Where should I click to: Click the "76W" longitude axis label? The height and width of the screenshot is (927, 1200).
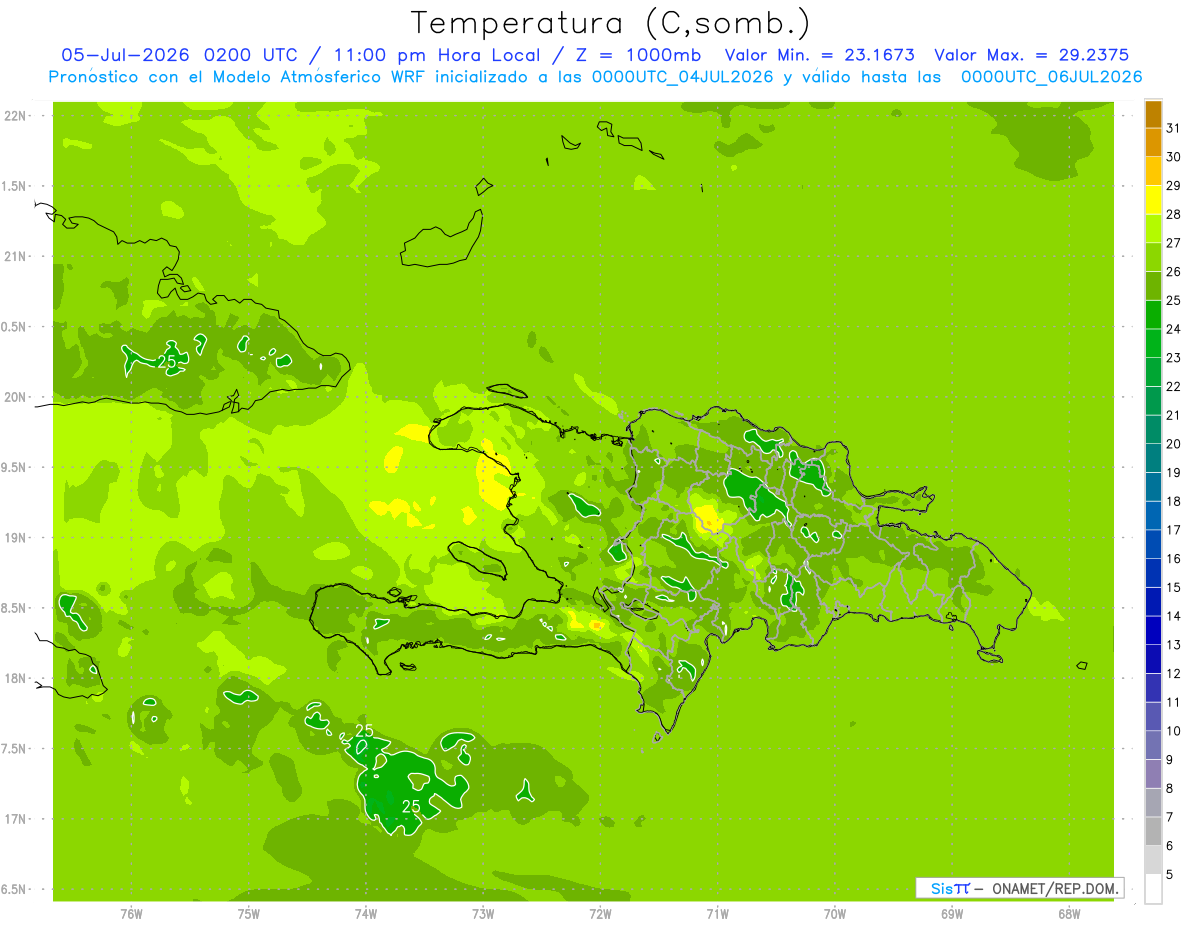[131, 913]
